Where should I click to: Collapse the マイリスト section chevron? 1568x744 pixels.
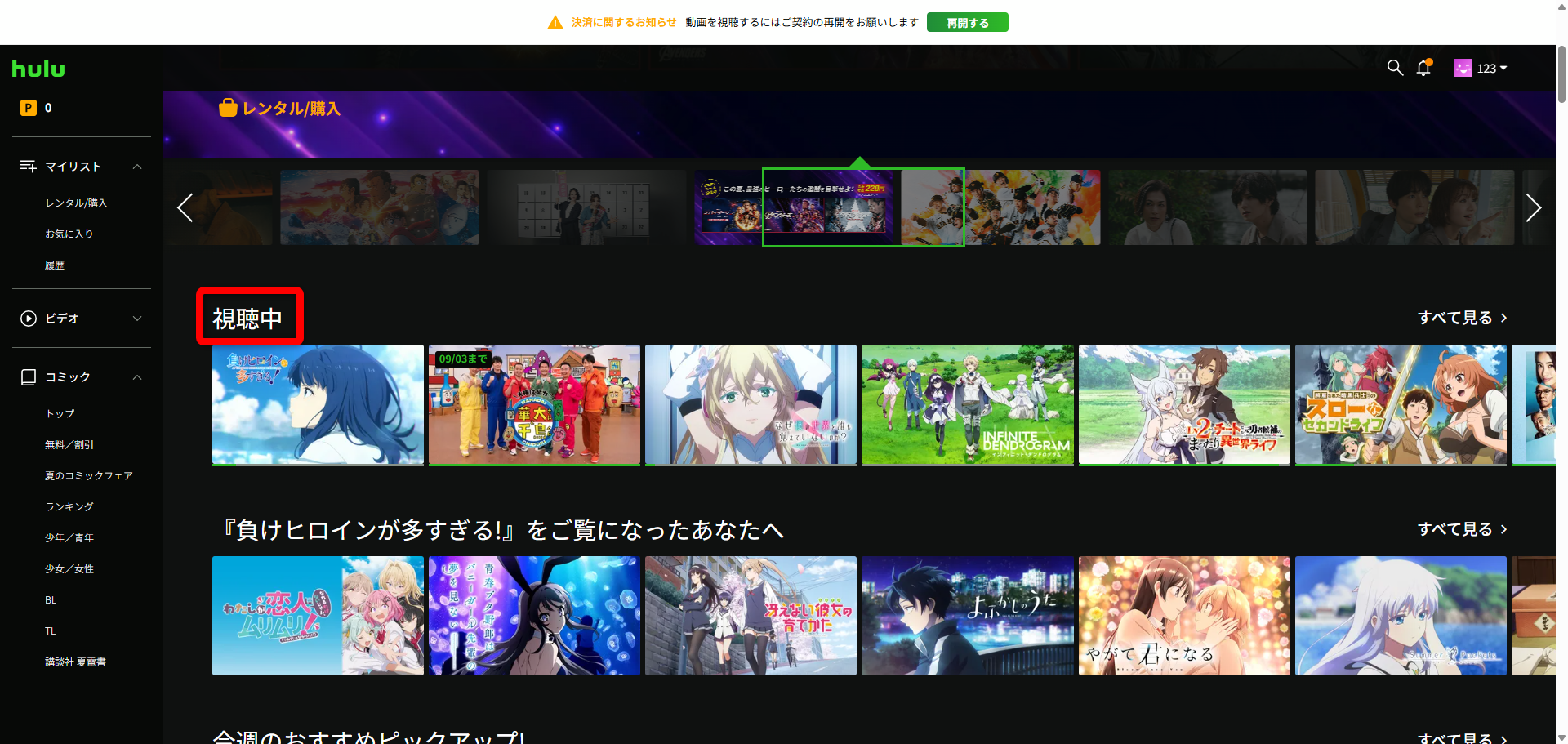click(x=137, y=167)
